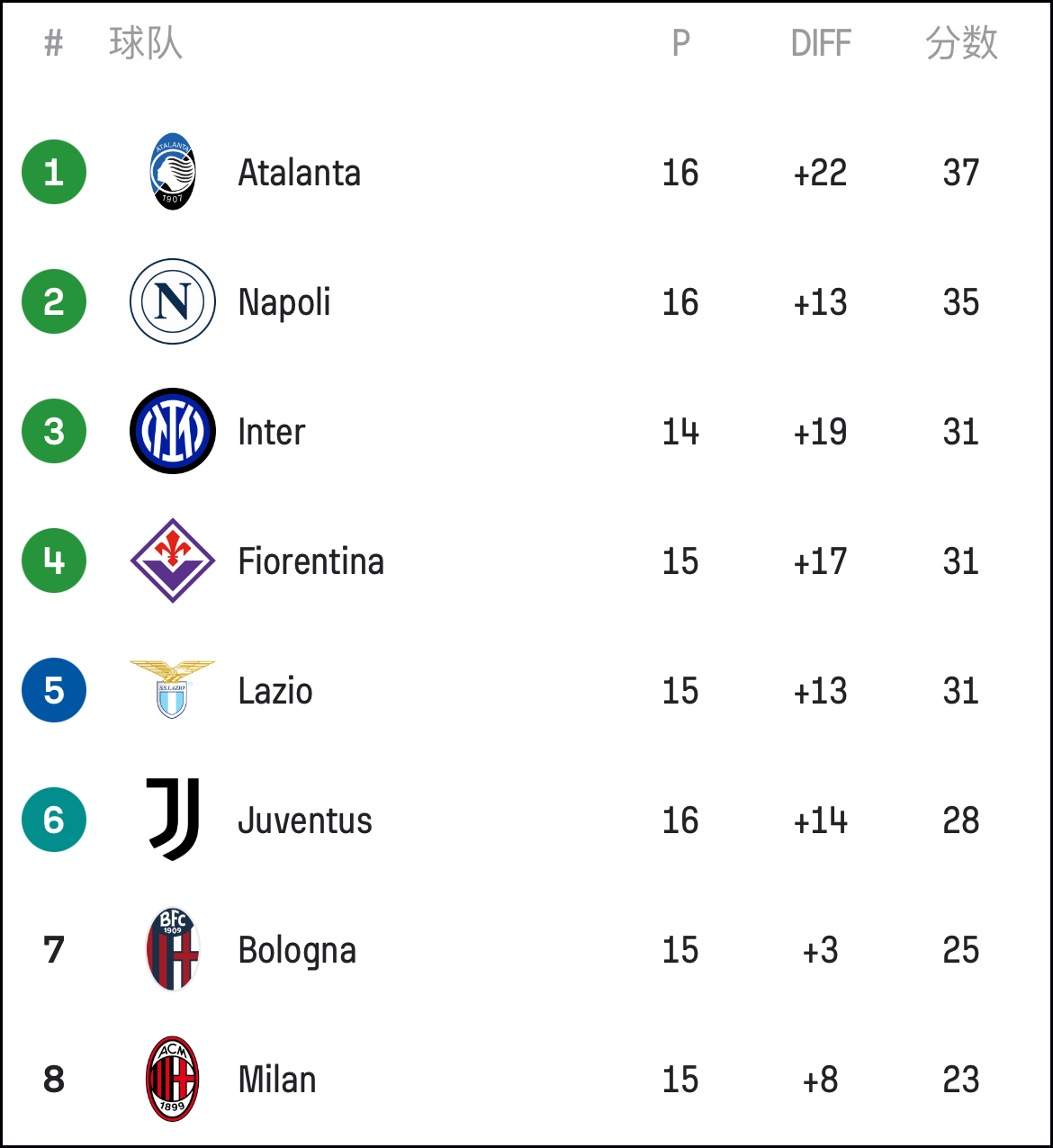Click the Atalanta club crest

[x=172, y=172]
